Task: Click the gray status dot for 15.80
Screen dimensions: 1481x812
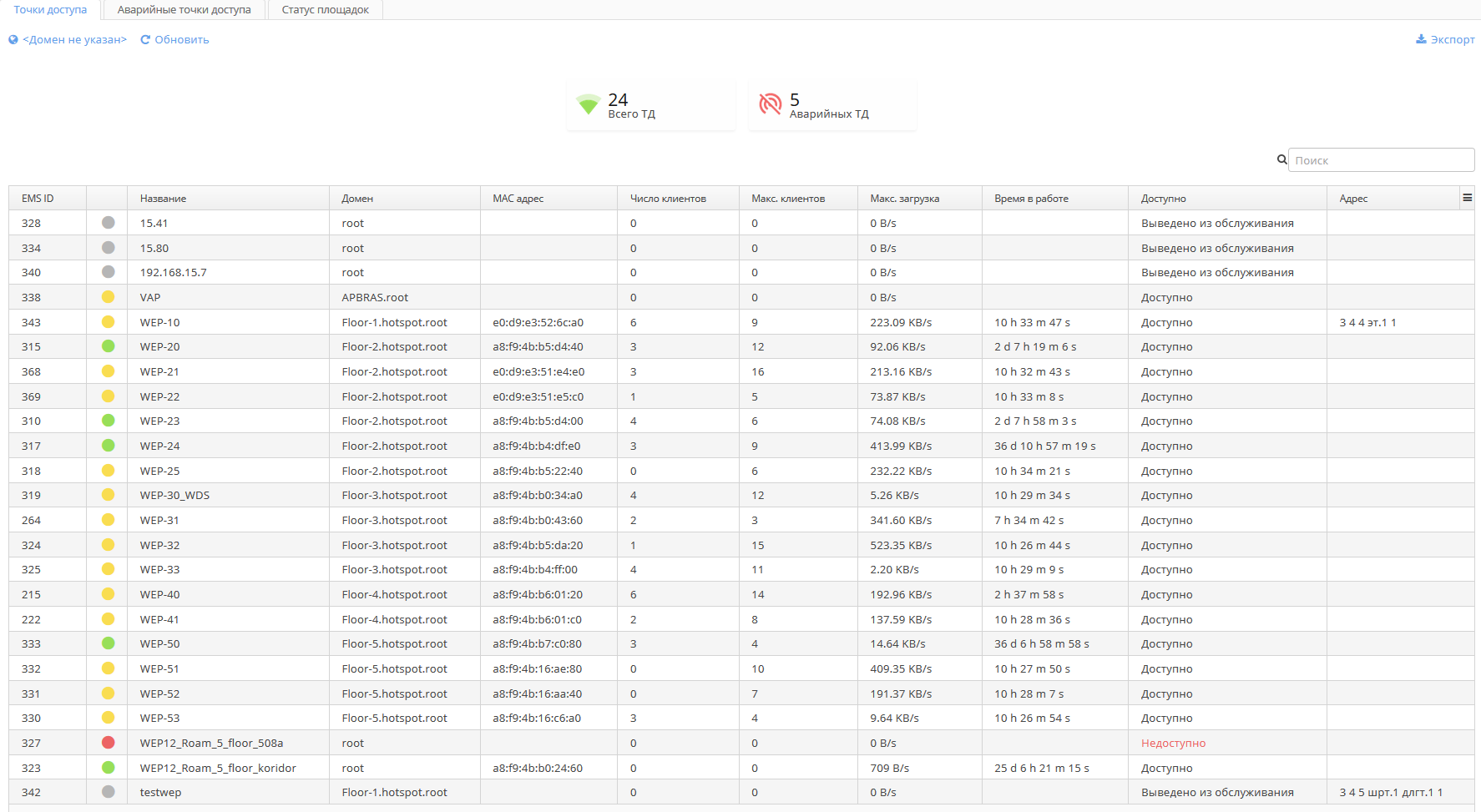Action: pos(108,248)
